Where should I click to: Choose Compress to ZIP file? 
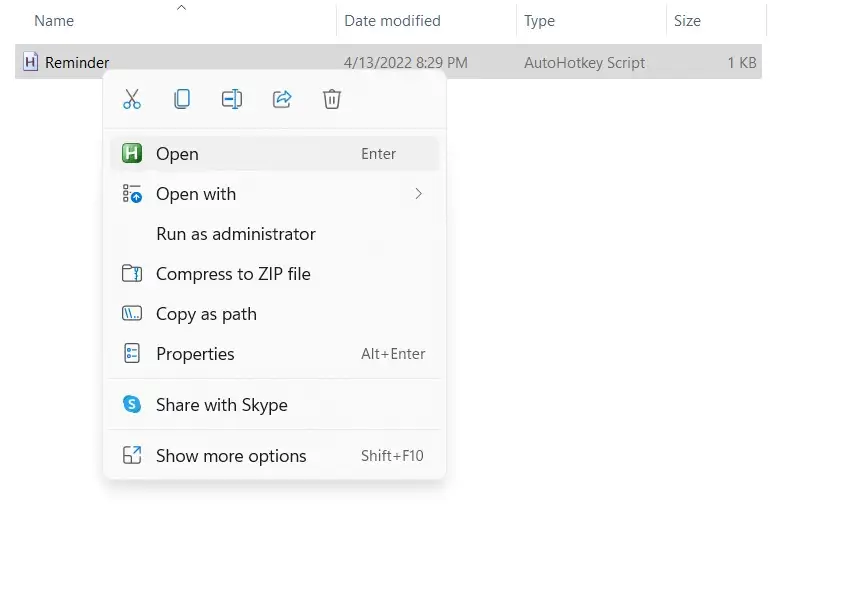tap(233, 274)
